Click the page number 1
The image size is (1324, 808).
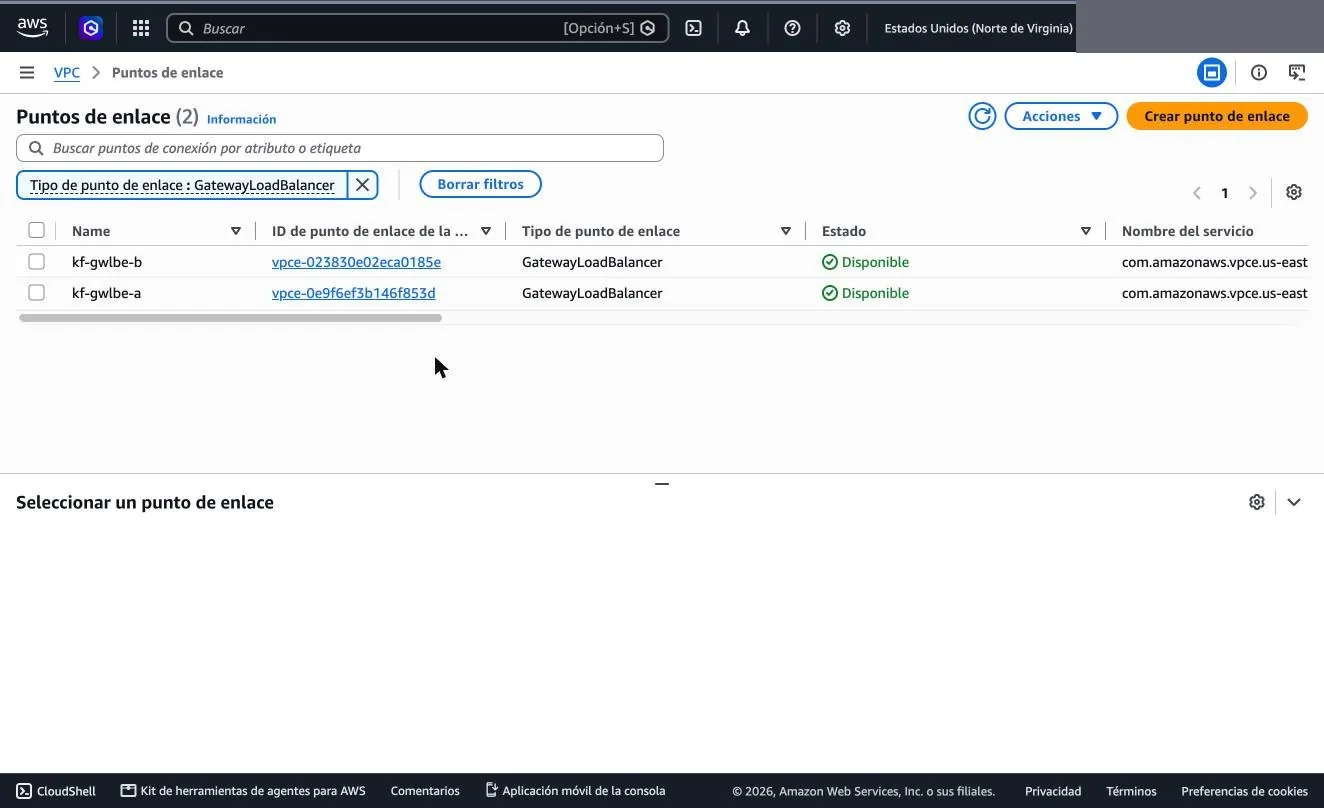(1225, 193)
